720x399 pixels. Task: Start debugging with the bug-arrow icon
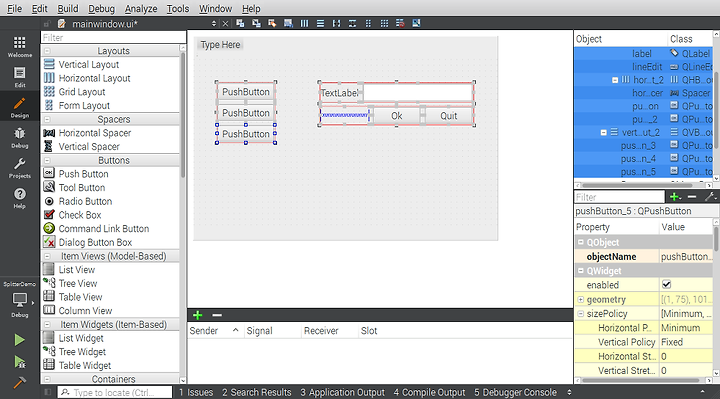(19, 362)
